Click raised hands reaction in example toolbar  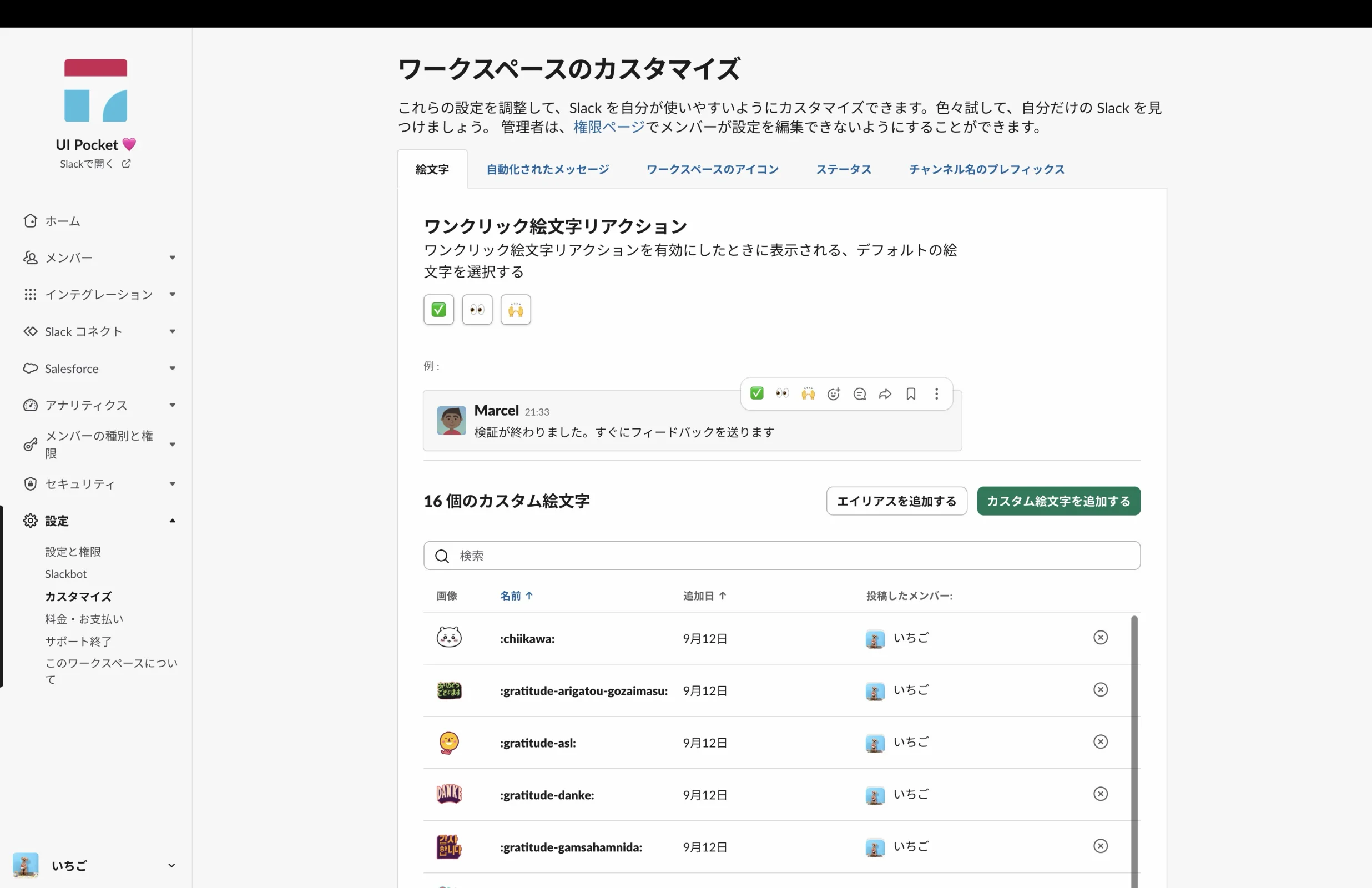pos(808,394)
